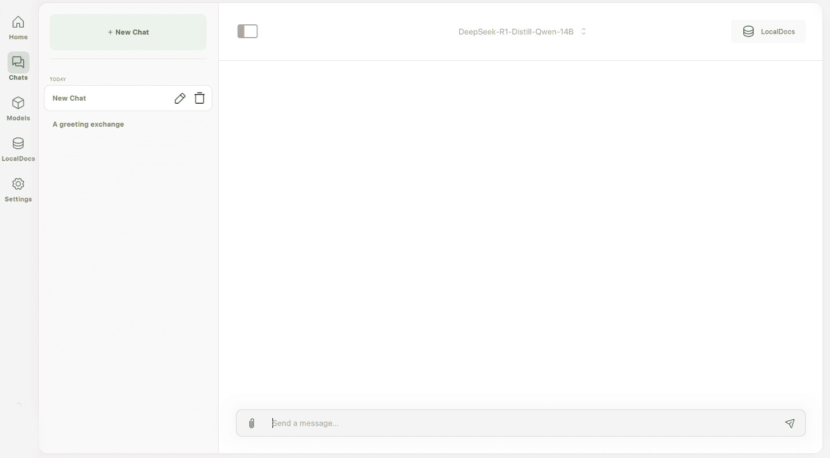Start a conversation with + New Chat
Viewport: 830px width, 458px height.
pos(128,32)
